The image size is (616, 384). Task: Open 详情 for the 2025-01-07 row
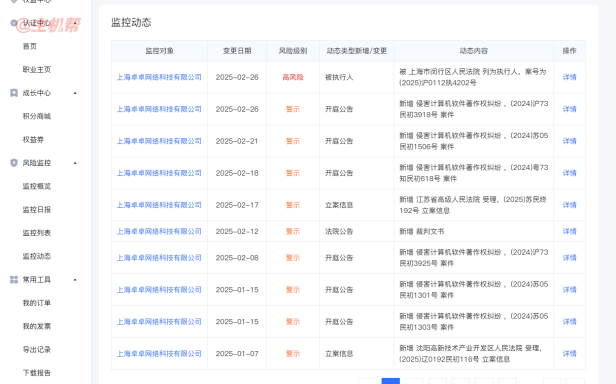(569, 353)
